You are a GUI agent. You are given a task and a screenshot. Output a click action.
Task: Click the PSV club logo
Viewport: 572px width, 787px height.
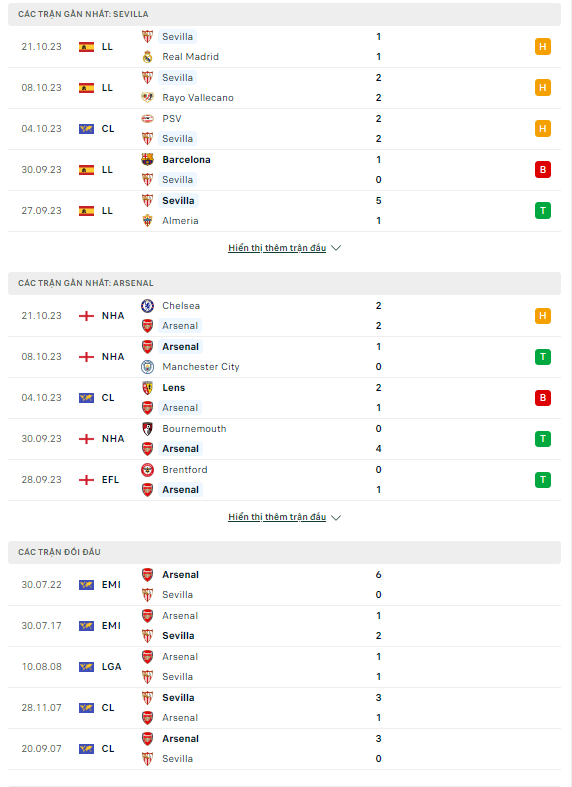147,119
